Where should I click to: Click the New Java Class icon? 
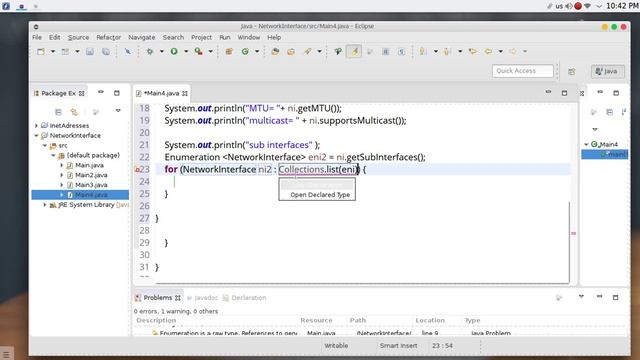(x=245, y=51)
